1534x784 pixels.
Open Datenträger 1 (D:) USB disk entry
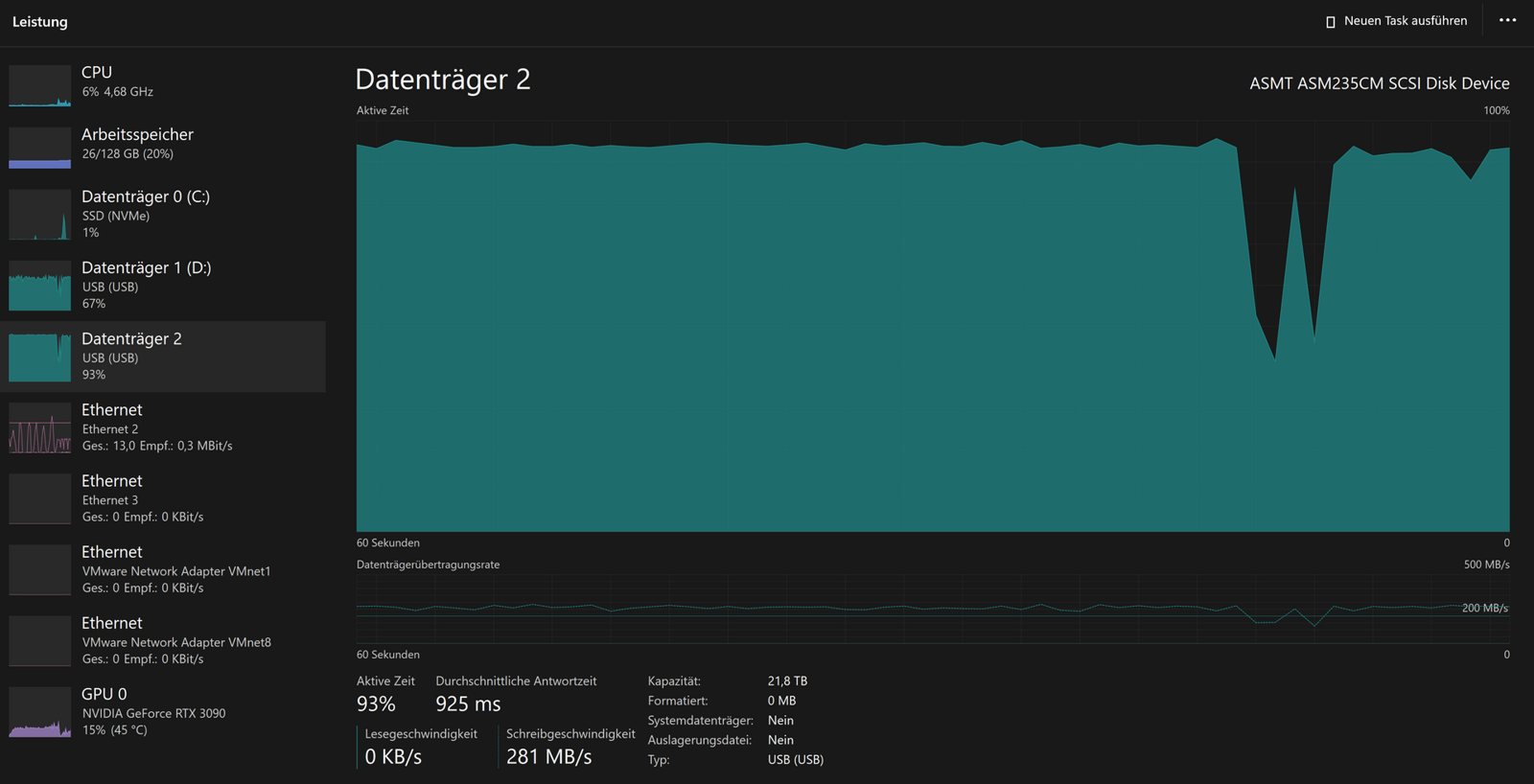tap(163, 285)
